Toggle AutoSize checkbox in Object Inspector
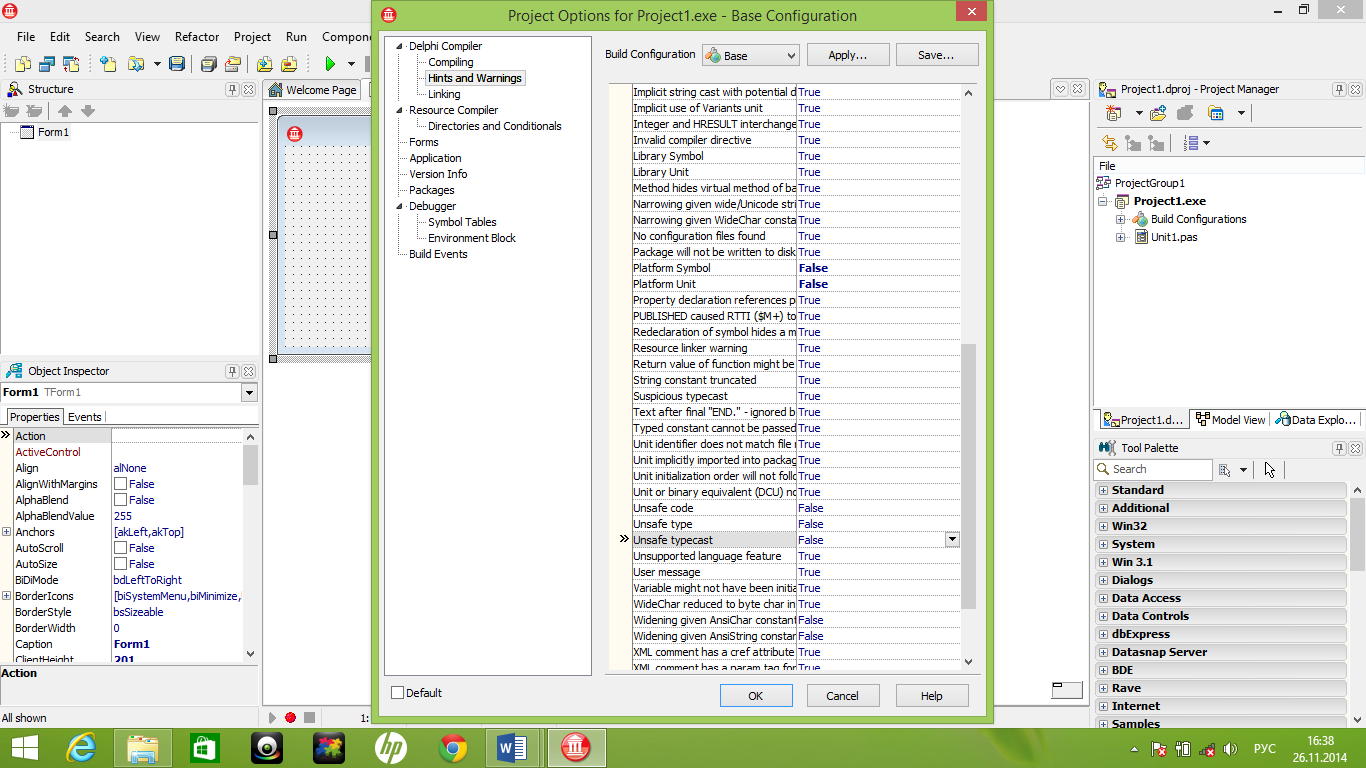 point(120,564)
